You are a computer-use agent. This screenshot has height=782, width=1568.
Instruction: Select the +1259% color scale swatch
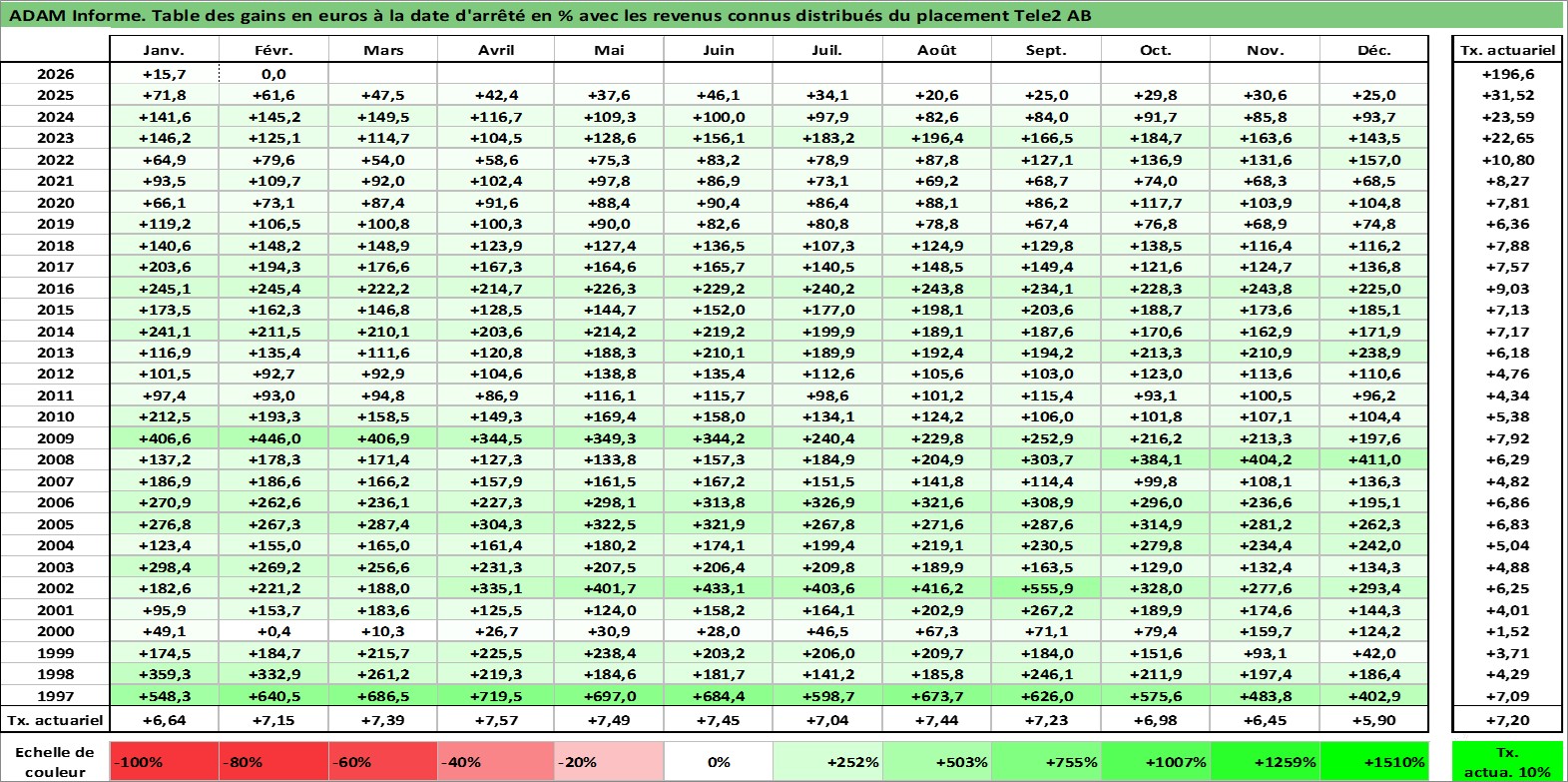point(1265,761)
